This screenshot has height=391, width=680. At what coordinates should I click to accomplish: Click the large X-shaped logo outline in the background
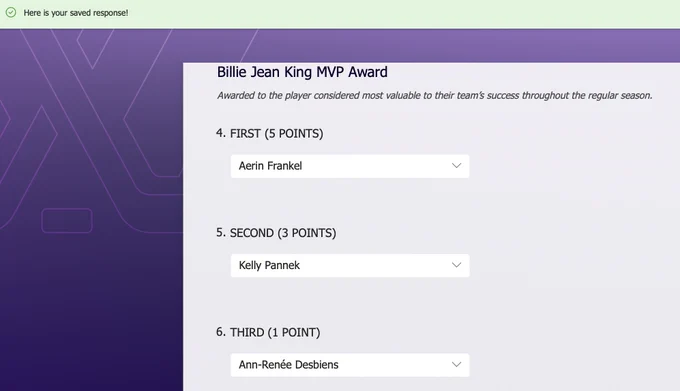91,130
